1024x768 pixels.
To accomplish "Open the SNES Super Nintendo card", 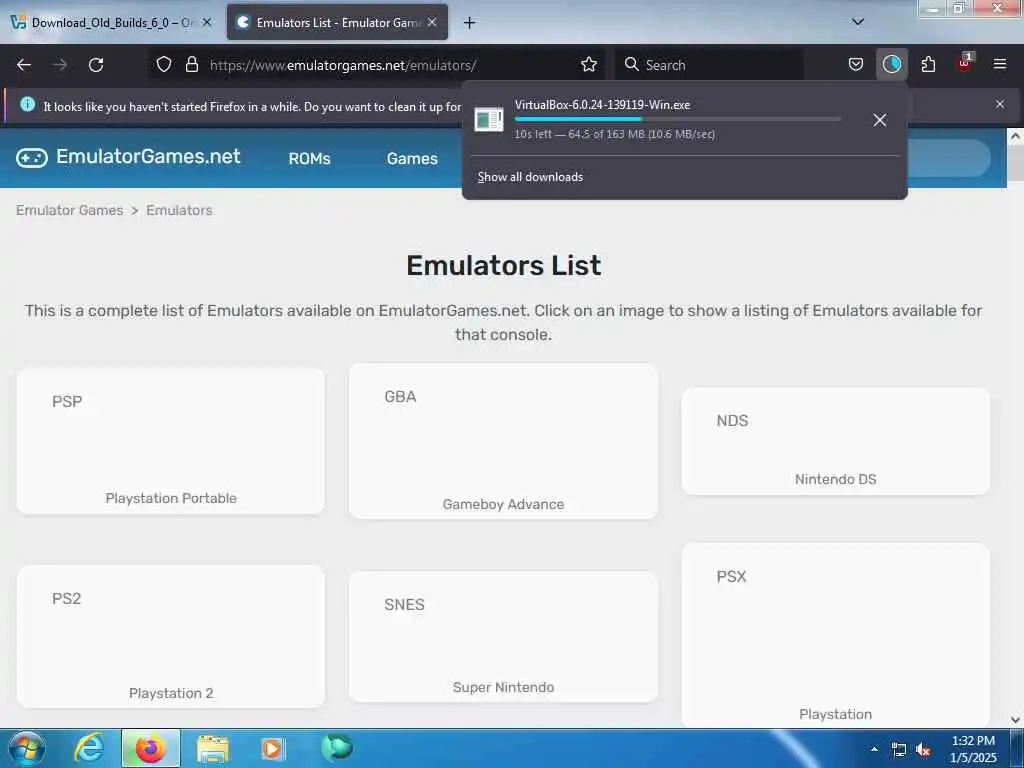I will (503, 637).
